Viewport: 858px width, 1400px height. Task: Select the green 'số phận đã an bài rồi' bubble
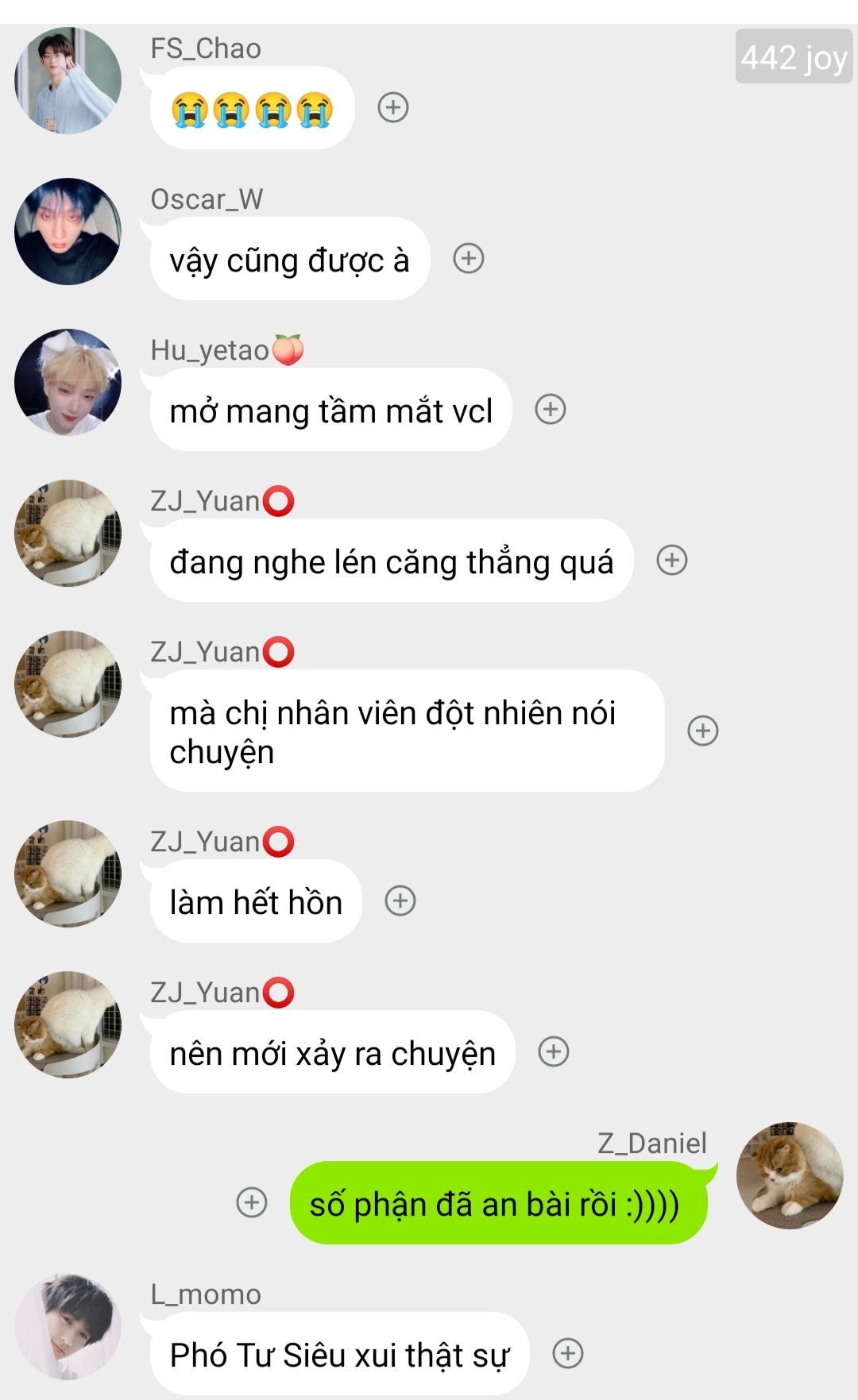click(498, 1203)
